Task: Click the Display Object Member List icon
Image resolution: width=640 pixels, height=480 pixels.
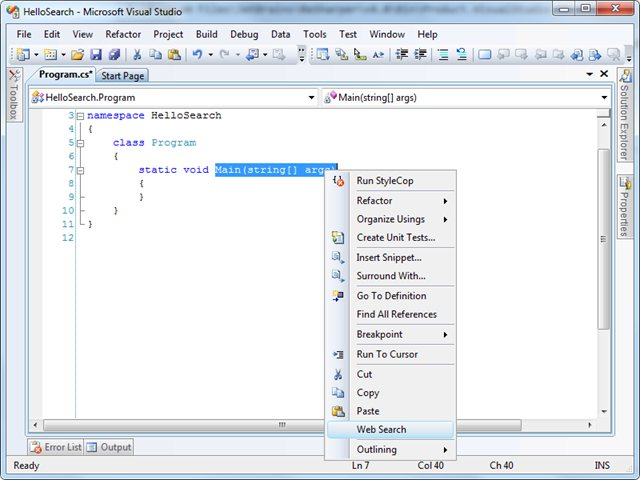Action: click(323, 54)
